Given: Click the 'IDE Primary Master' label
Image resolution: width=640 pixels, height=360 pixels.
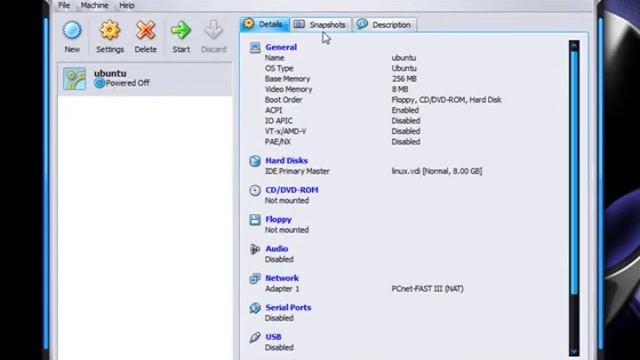Looking at the screenshot, I should point(297,171).
